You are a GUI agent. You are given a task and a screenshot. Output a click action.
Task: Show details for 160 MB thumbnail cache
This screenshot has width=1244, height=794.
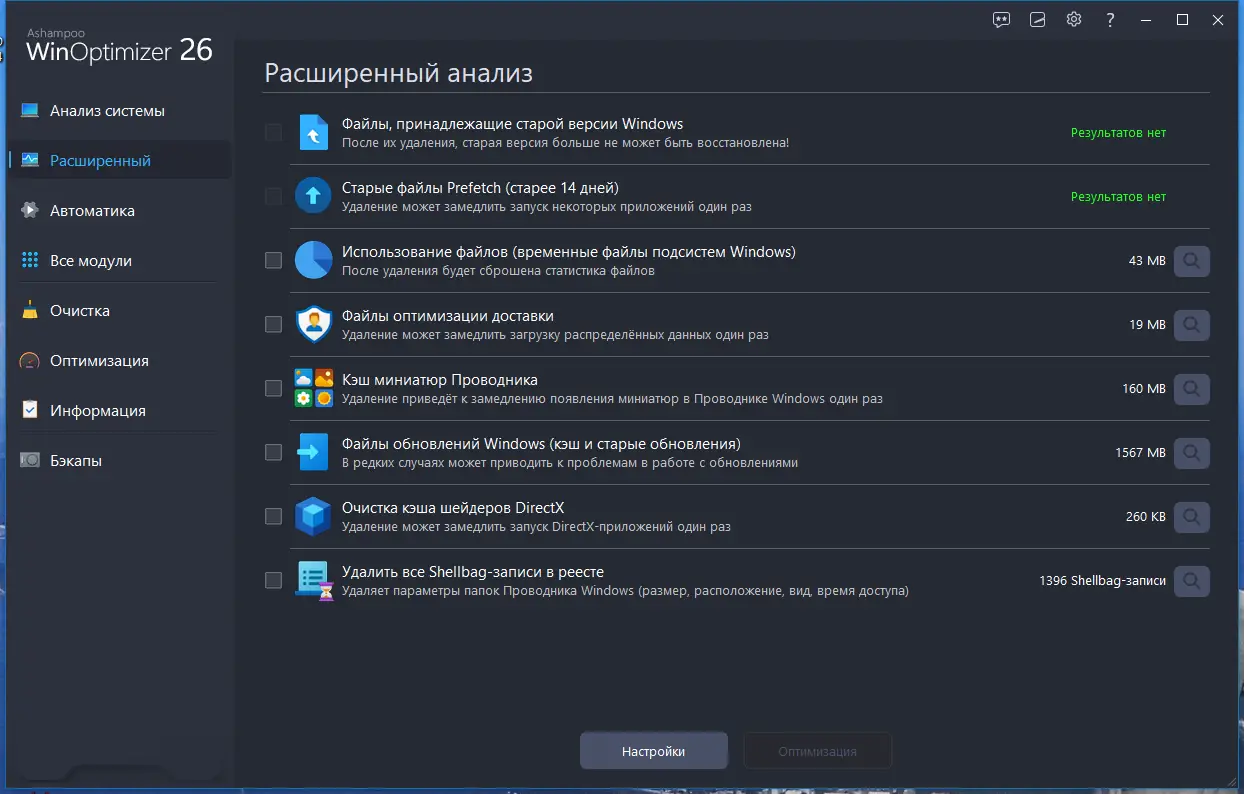point(1191,389)
